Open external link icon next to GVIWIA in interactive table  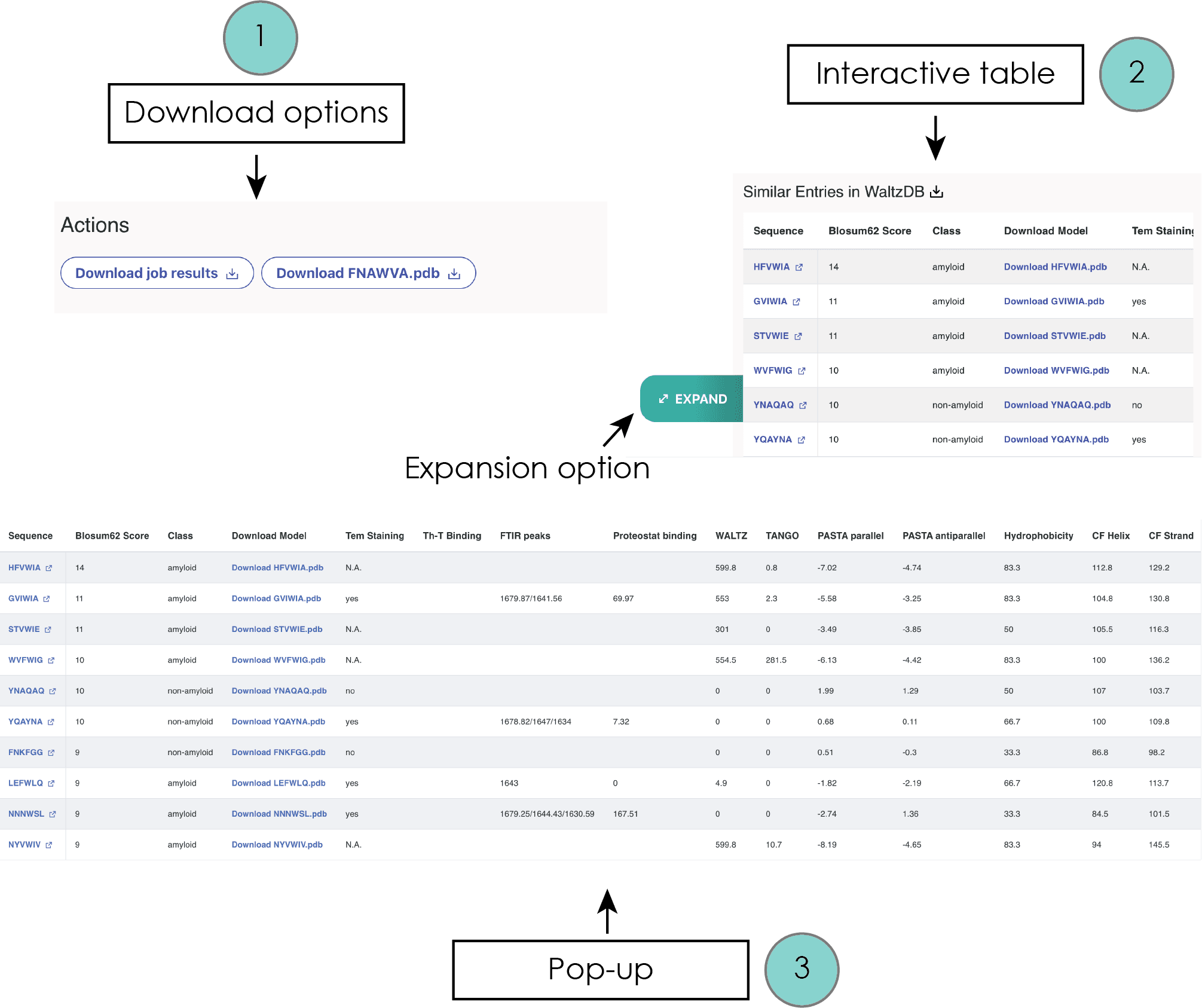point(796,302)
